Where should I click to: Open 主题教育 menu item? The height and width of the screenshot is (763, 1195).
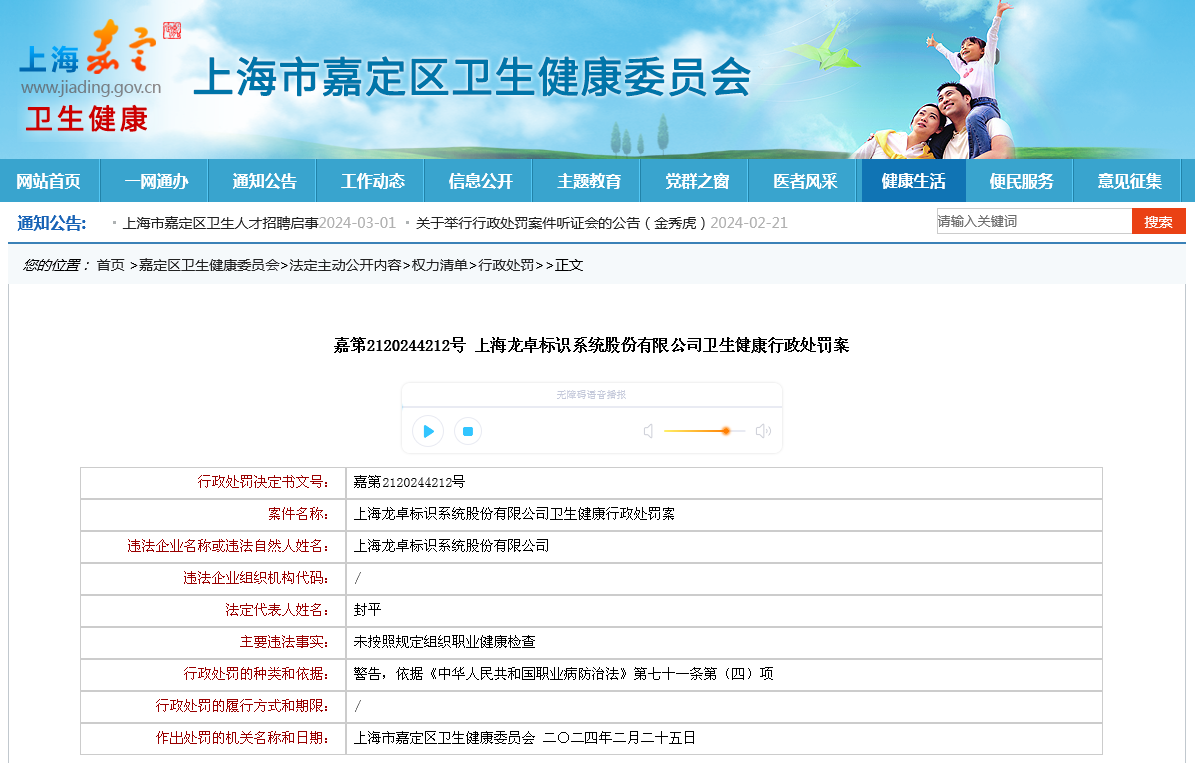[x=589, y=181]
